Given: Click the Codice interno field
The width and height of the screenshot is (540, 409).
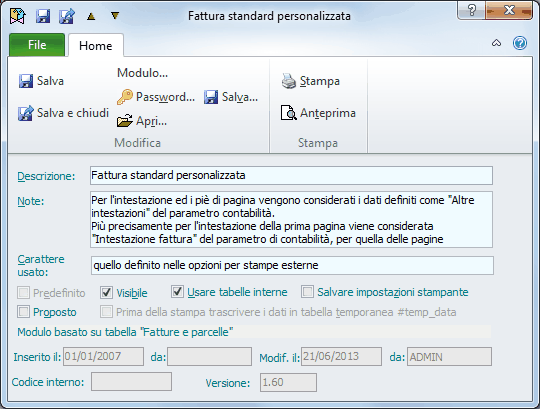Looking at the screenshot, I should pos(131,381).
